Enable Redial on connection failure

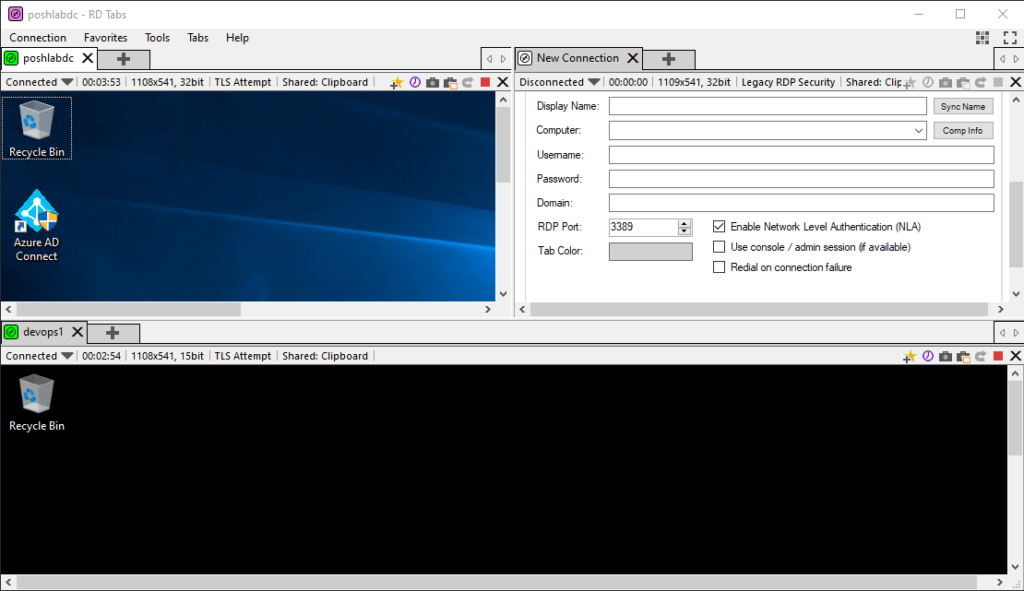(x=719, y=267)
